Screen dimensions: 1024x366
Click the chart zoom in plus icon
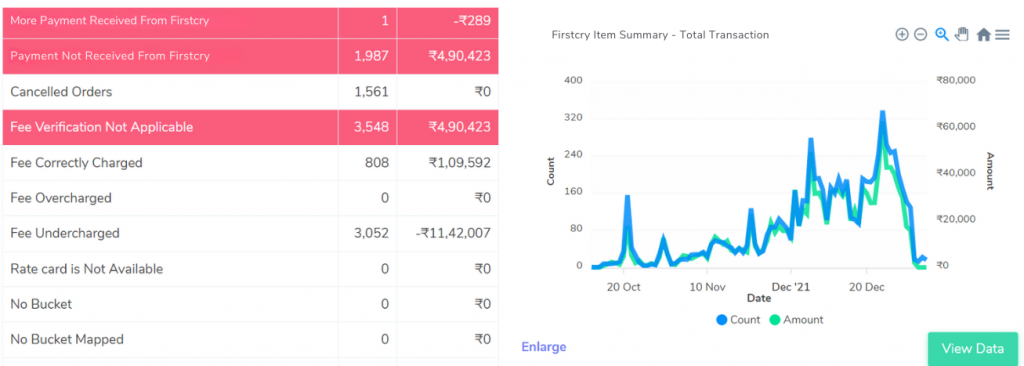click(x=901, y=35)
